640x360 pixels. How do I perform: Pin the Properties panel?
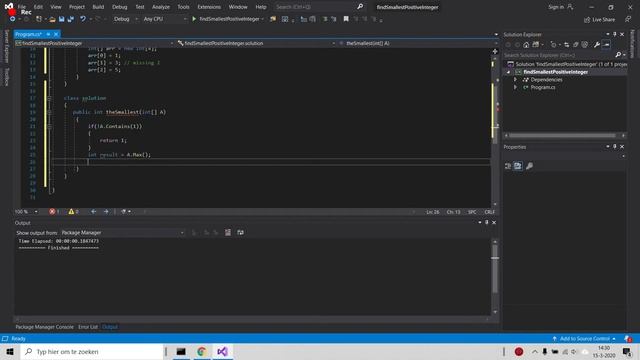click(615, 147)
